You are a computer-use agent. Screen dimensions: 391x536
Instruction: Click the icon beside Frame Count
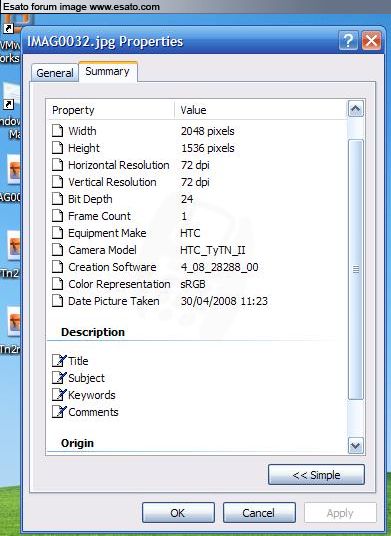click(57, 216)
